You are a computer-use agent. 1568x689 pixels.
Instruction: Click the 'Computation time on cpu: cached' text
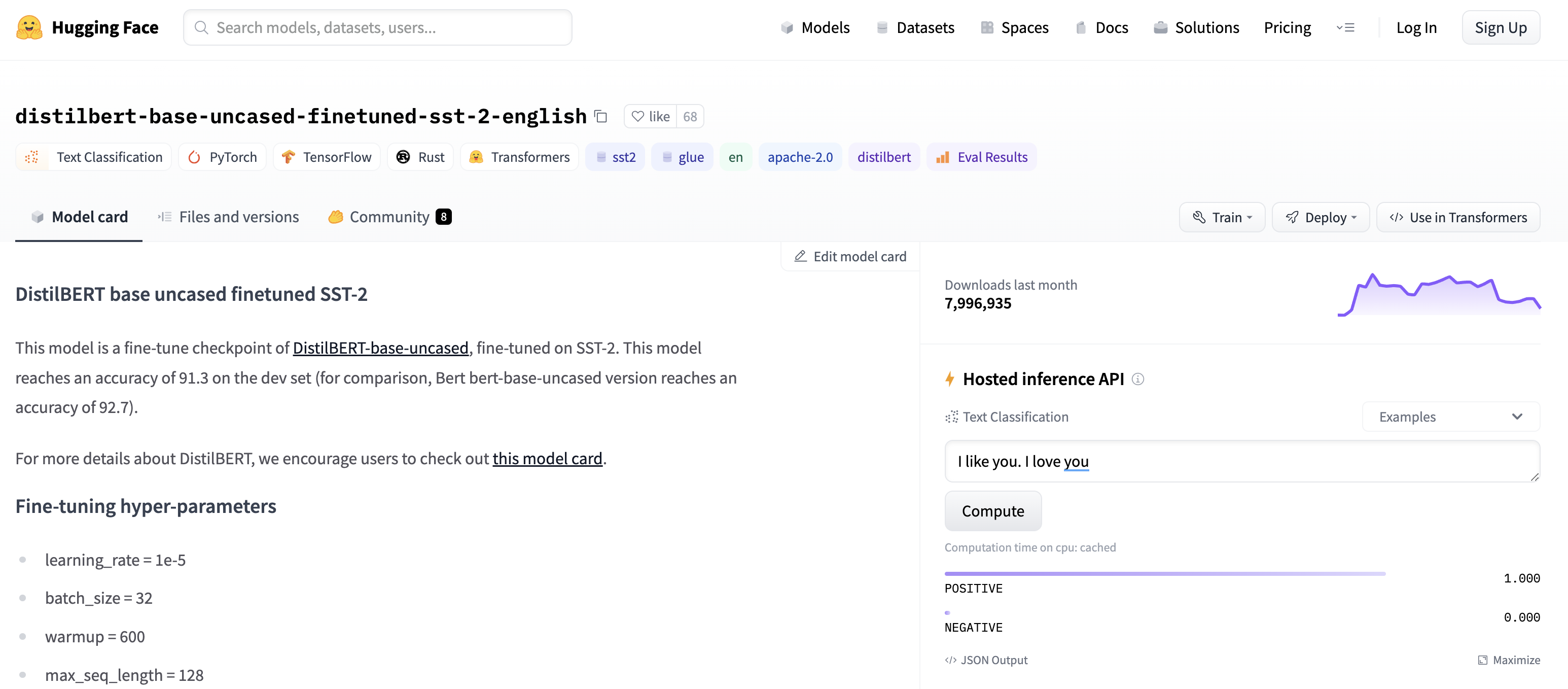1030,547
